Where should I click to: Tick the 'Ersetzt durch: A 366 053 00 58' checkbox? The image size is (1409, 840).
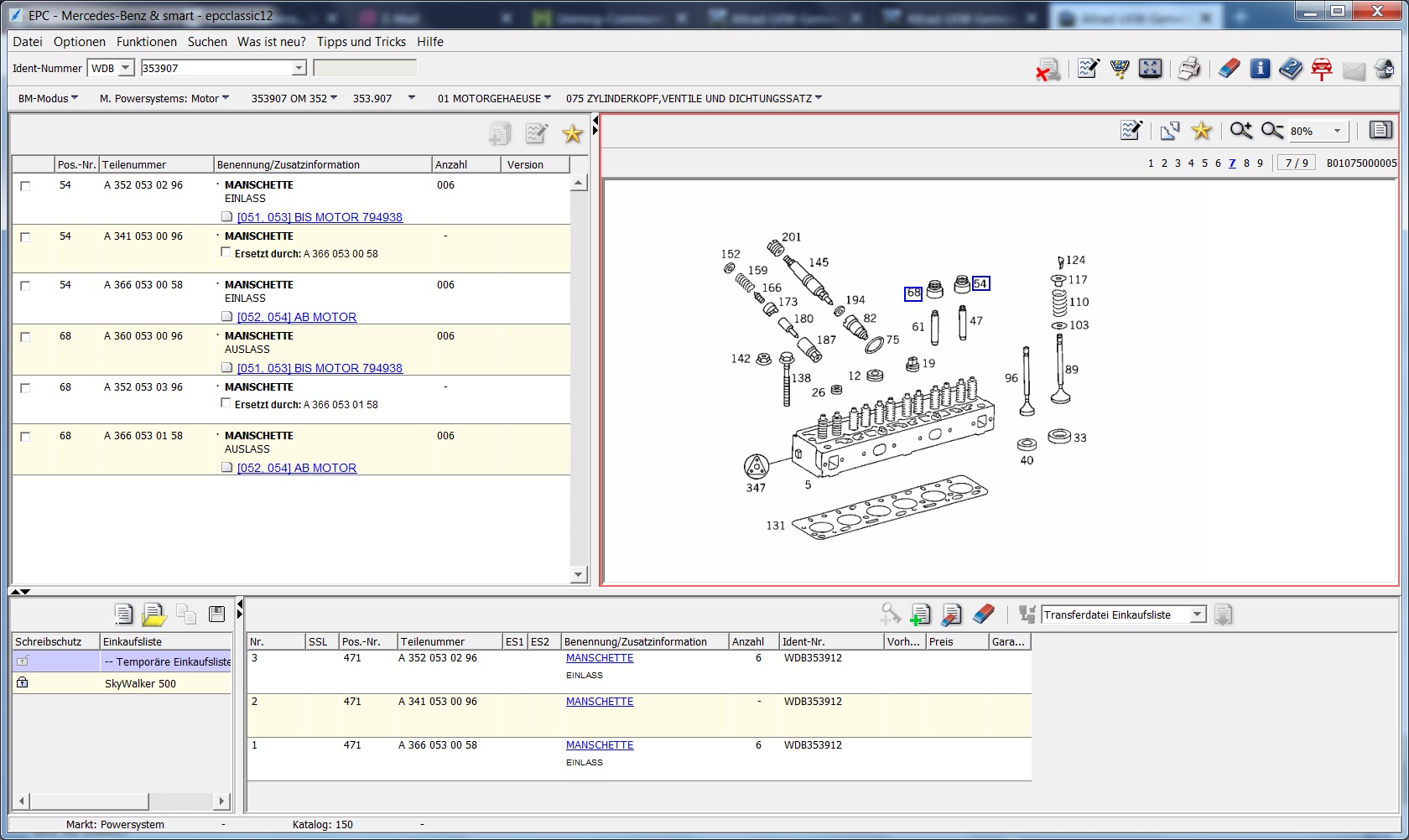pyautogui.click(x=226, y=252)
